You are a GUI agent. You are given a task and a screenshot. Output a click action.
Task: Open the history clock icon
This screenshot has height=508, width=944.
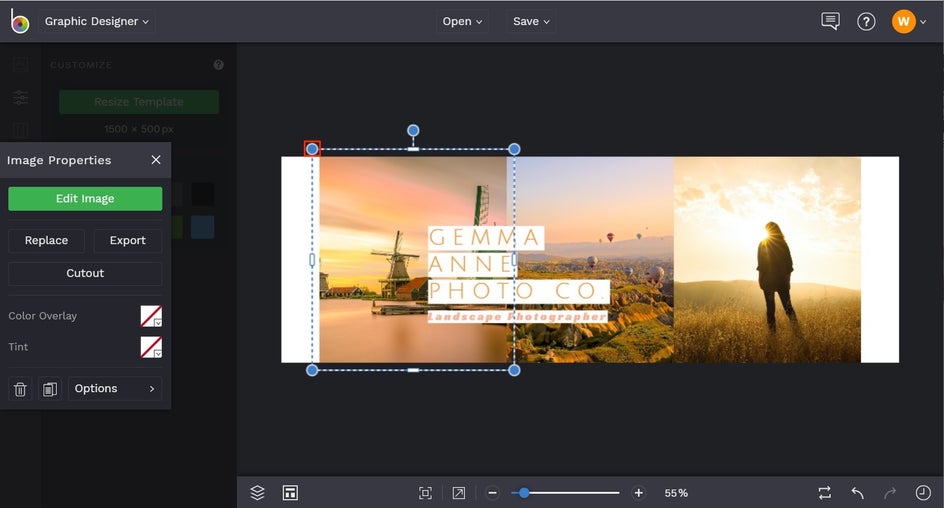pyautogui.click(x=923, y=493)
